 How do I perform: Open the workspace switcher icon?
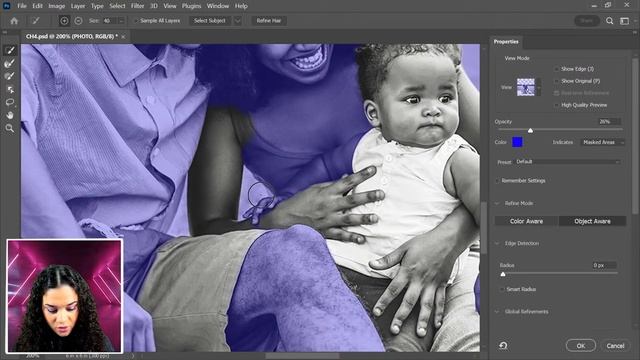pyautogui.click(x=624, y=21)
